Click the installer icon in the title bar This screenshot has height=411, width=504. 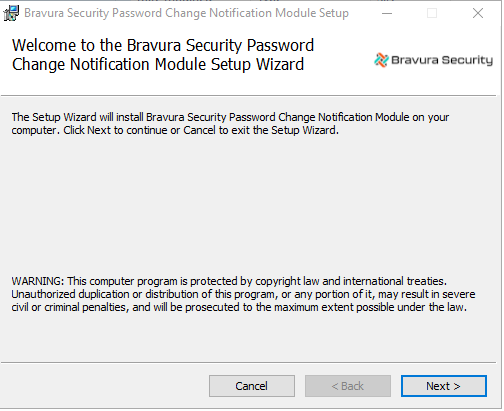11,13
